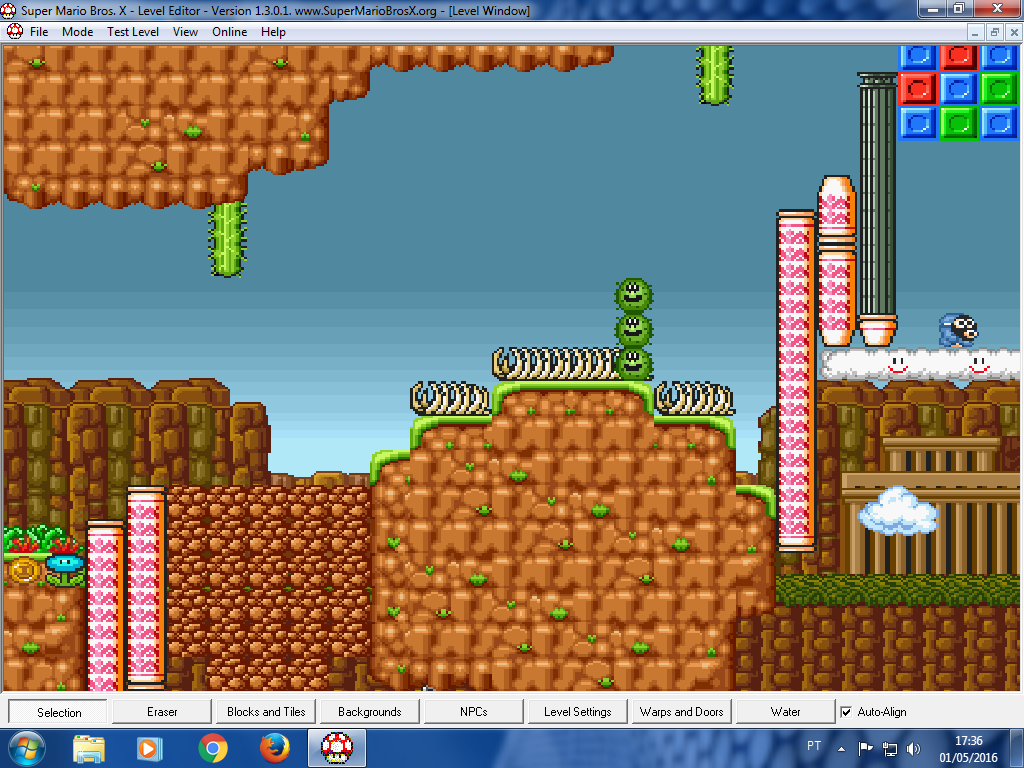The width and height of the screenshot is (1024, 768).
Task: Open Windows Explorer folder icon in taskbar
Action: click(89, 748)
